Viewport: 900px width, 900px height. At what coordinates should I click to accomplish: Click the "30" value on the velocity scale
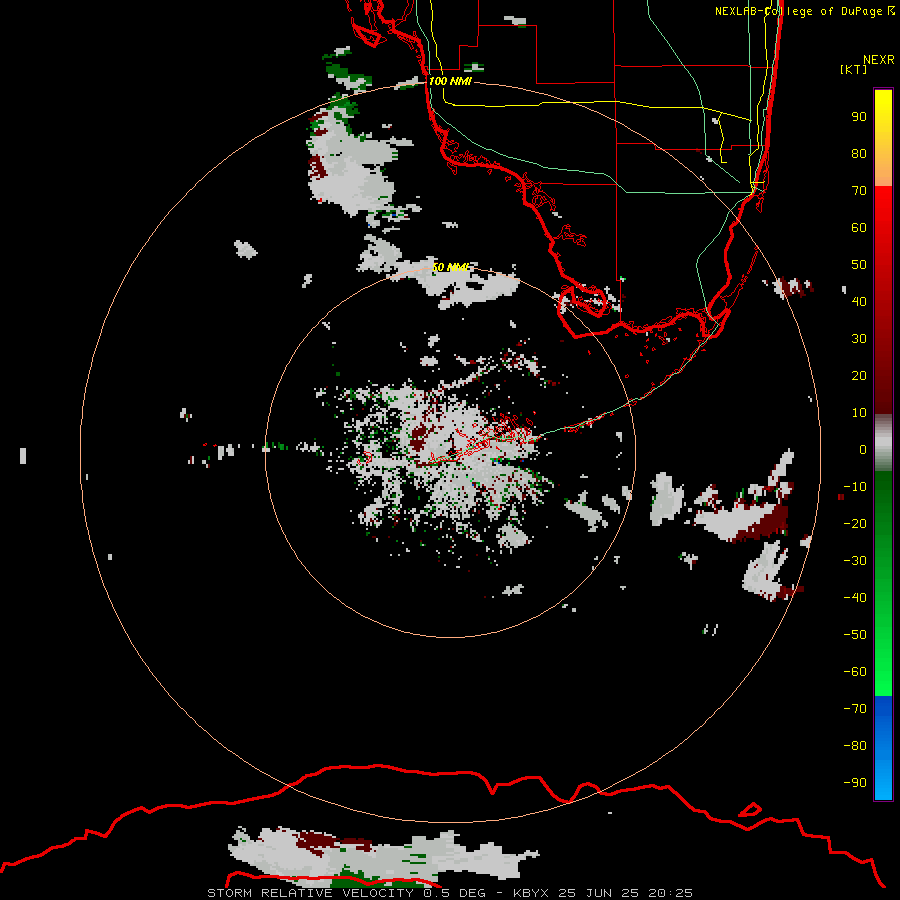(x=859, y=339)
